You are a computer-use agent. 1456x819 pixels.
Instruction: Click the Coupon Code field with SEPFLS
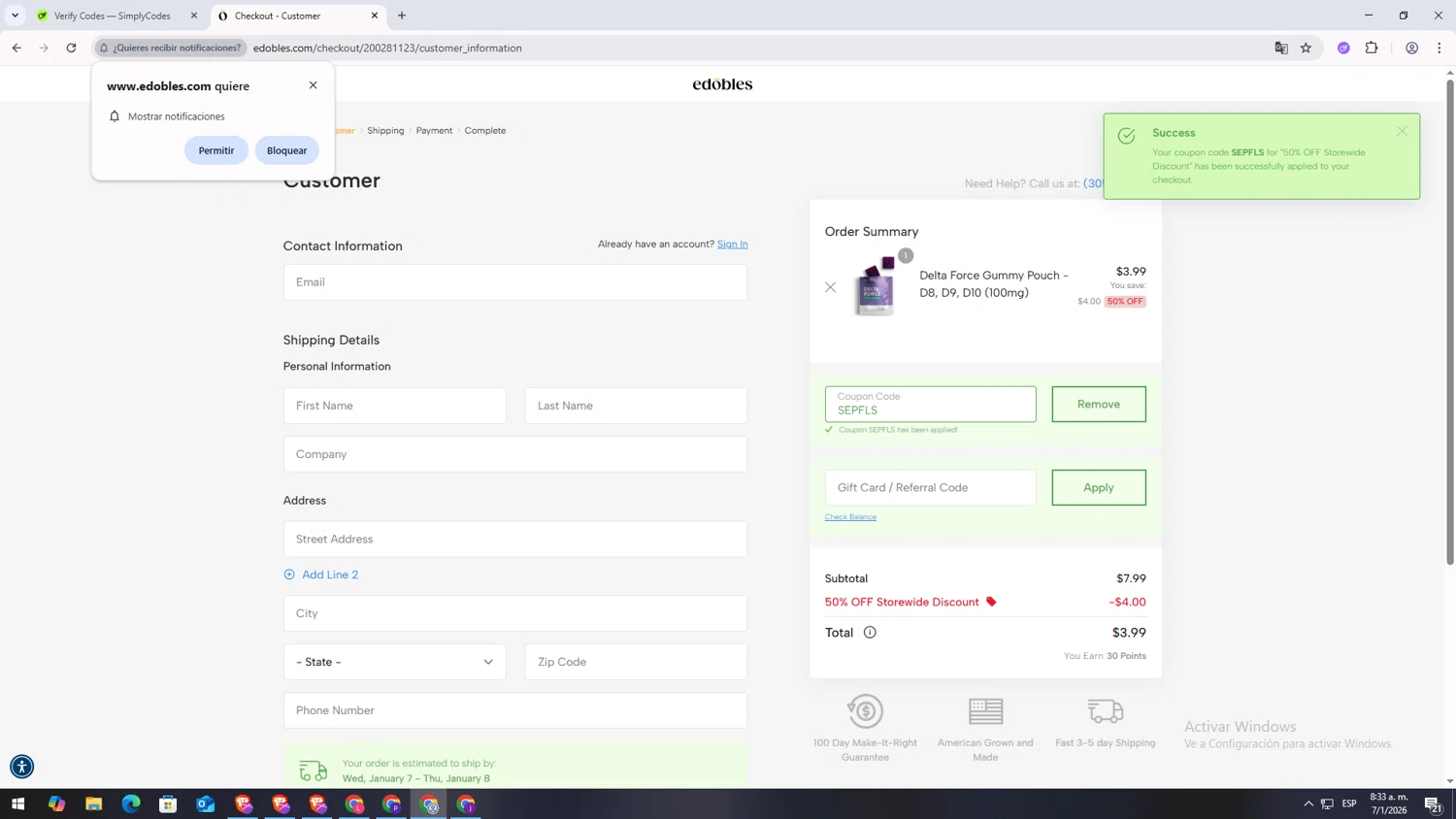(x=930, y=405)
